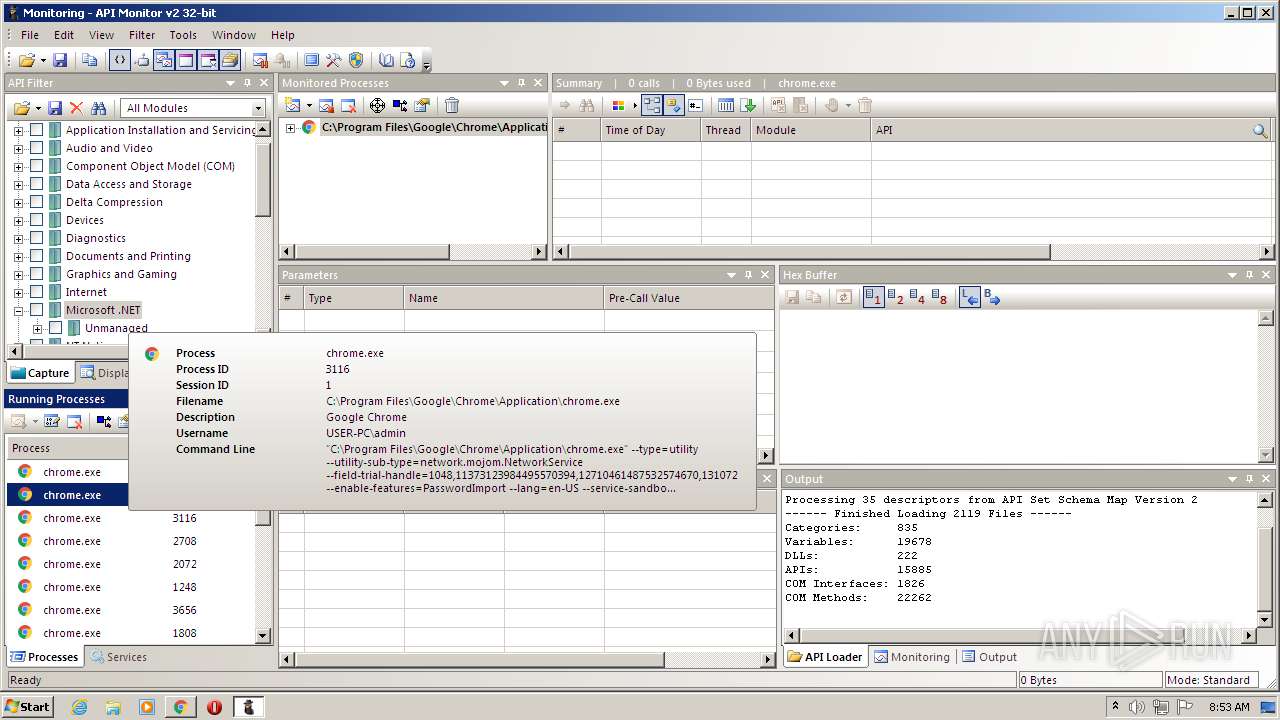Click the Windows Media Player taskbar icon

pyautogui.click(x=147, y=707)
